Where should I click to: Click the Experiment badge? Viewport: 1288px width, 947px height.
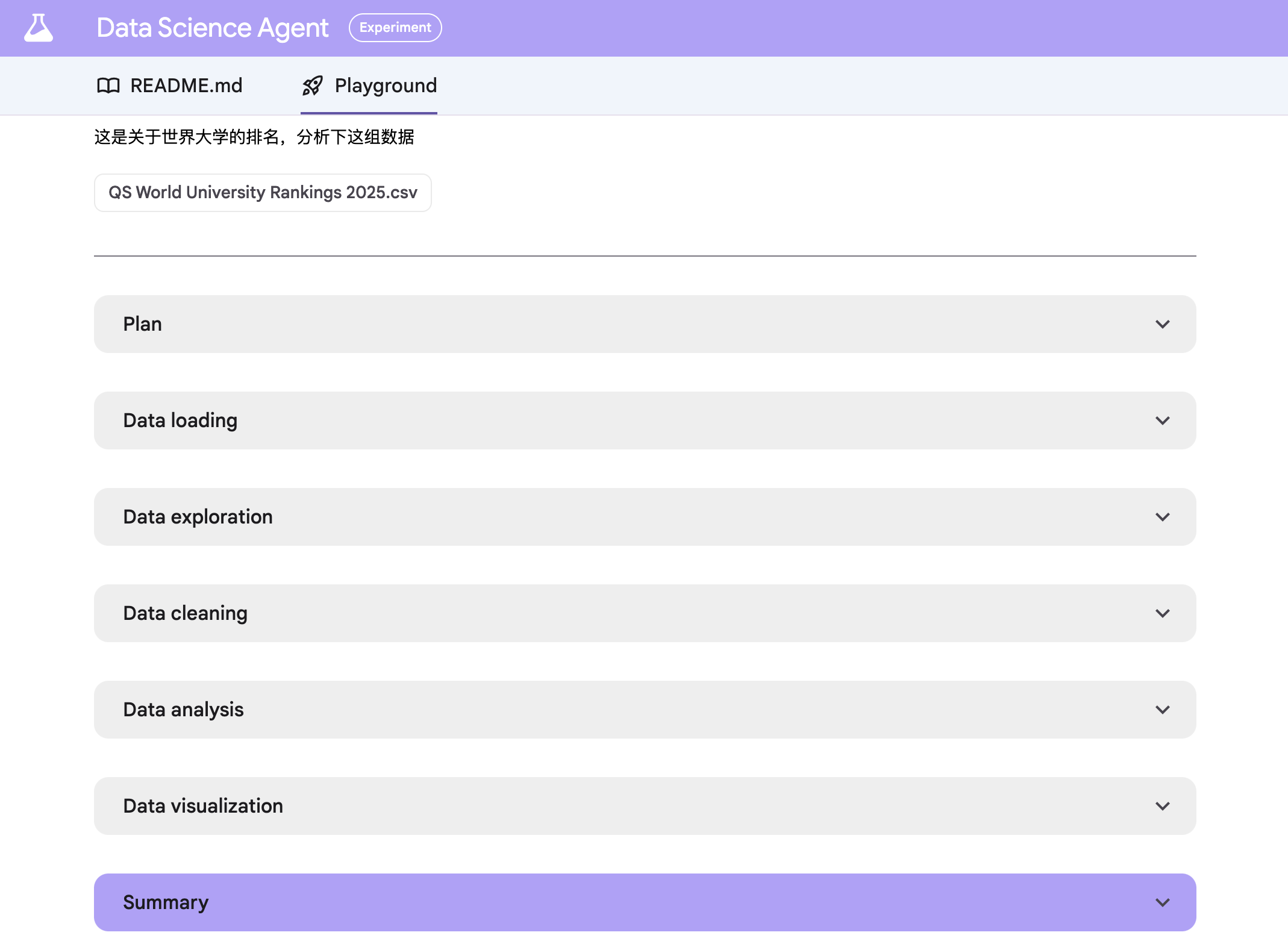tap(395, 28)
